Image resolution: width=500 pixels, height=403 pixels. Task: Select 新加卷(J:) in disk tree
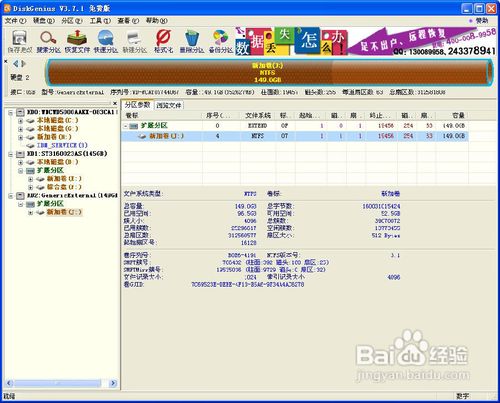tap(64, 212)
